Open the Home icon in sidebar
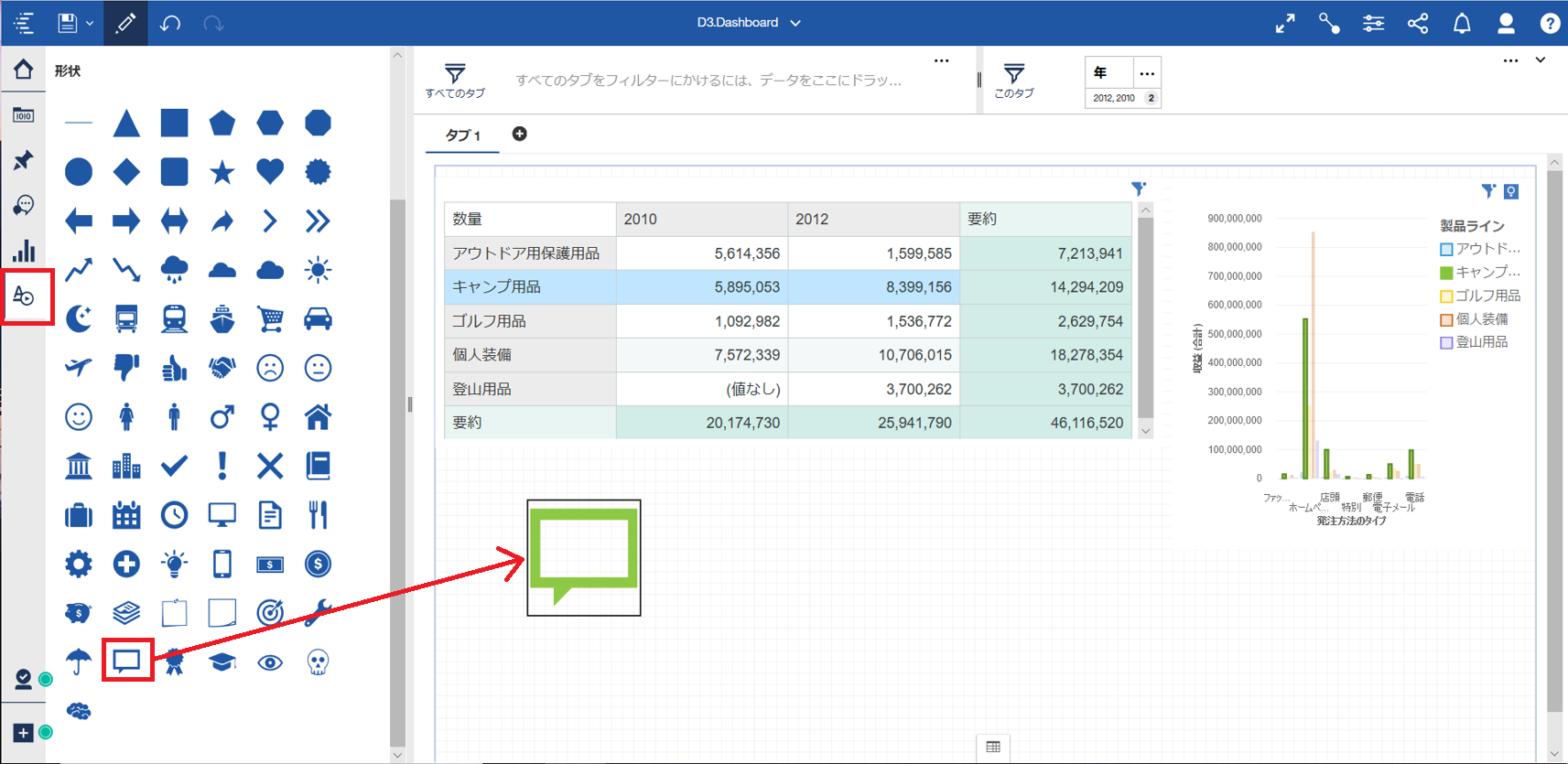 click(24, 70)
